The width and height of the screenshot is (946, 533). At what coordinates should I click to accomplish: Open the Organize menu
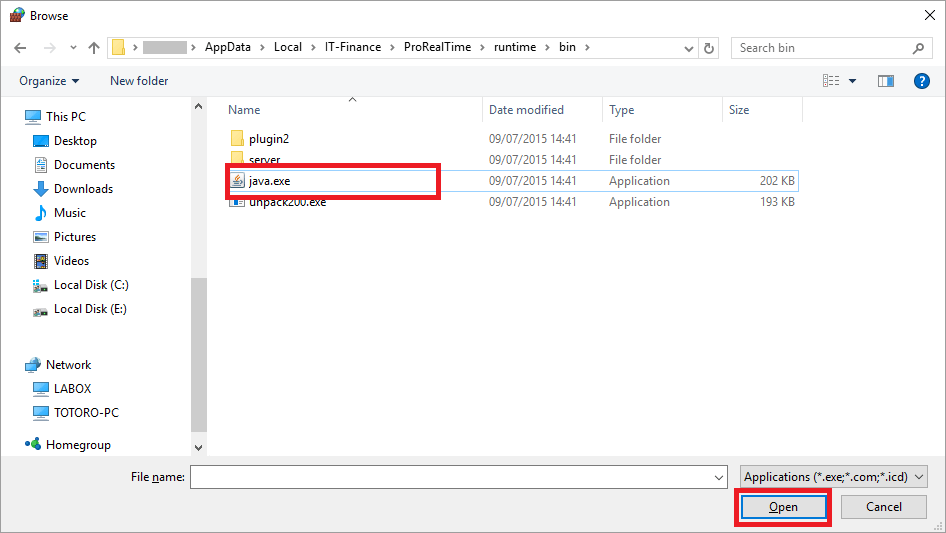click(x=49, y=81)
